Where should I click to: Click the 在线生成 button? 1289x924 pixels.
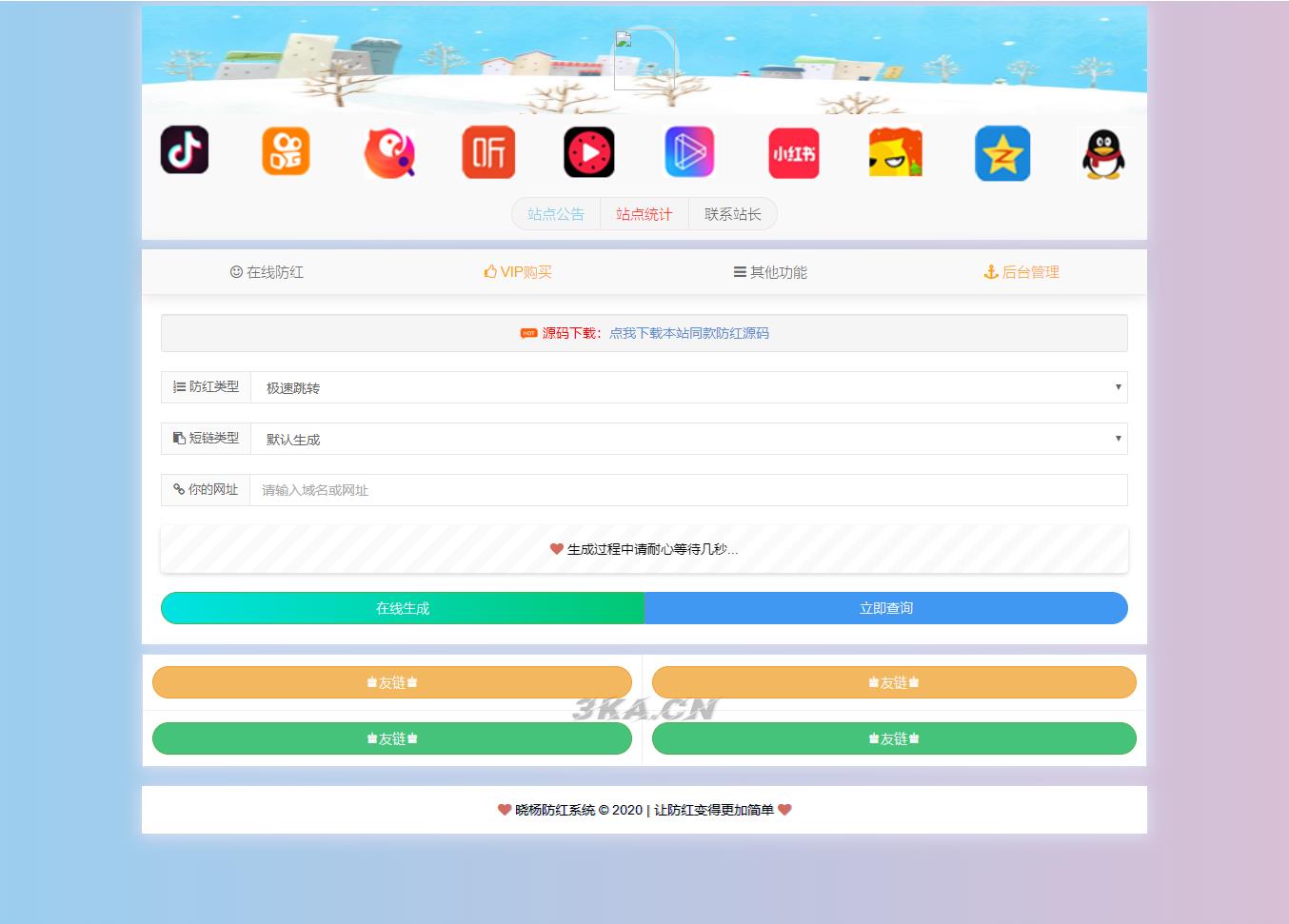(x=403, y=608)
